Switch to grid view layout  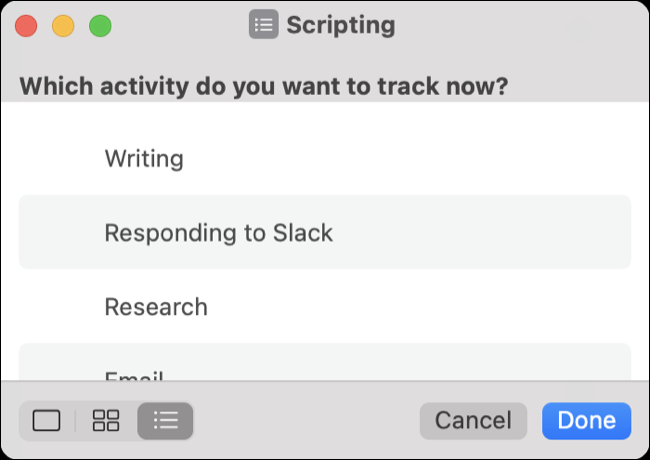[x=105, y=421]
